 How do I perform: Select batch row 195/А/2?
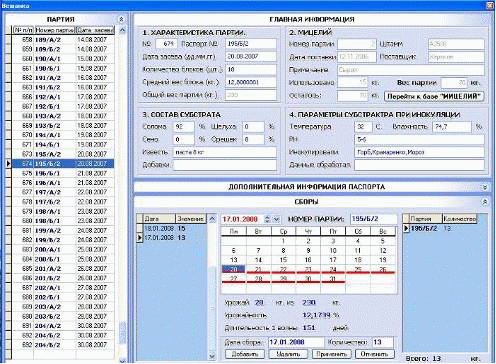tap(63, 154)
